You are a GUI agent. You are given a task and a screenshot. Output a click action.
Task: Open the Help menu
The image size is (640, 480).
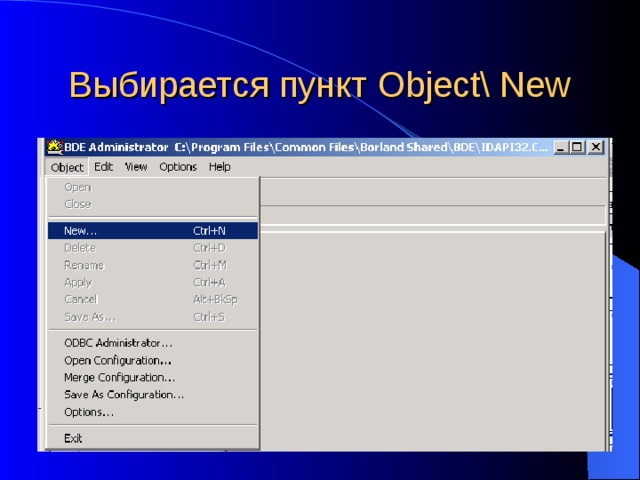point(220,167)
